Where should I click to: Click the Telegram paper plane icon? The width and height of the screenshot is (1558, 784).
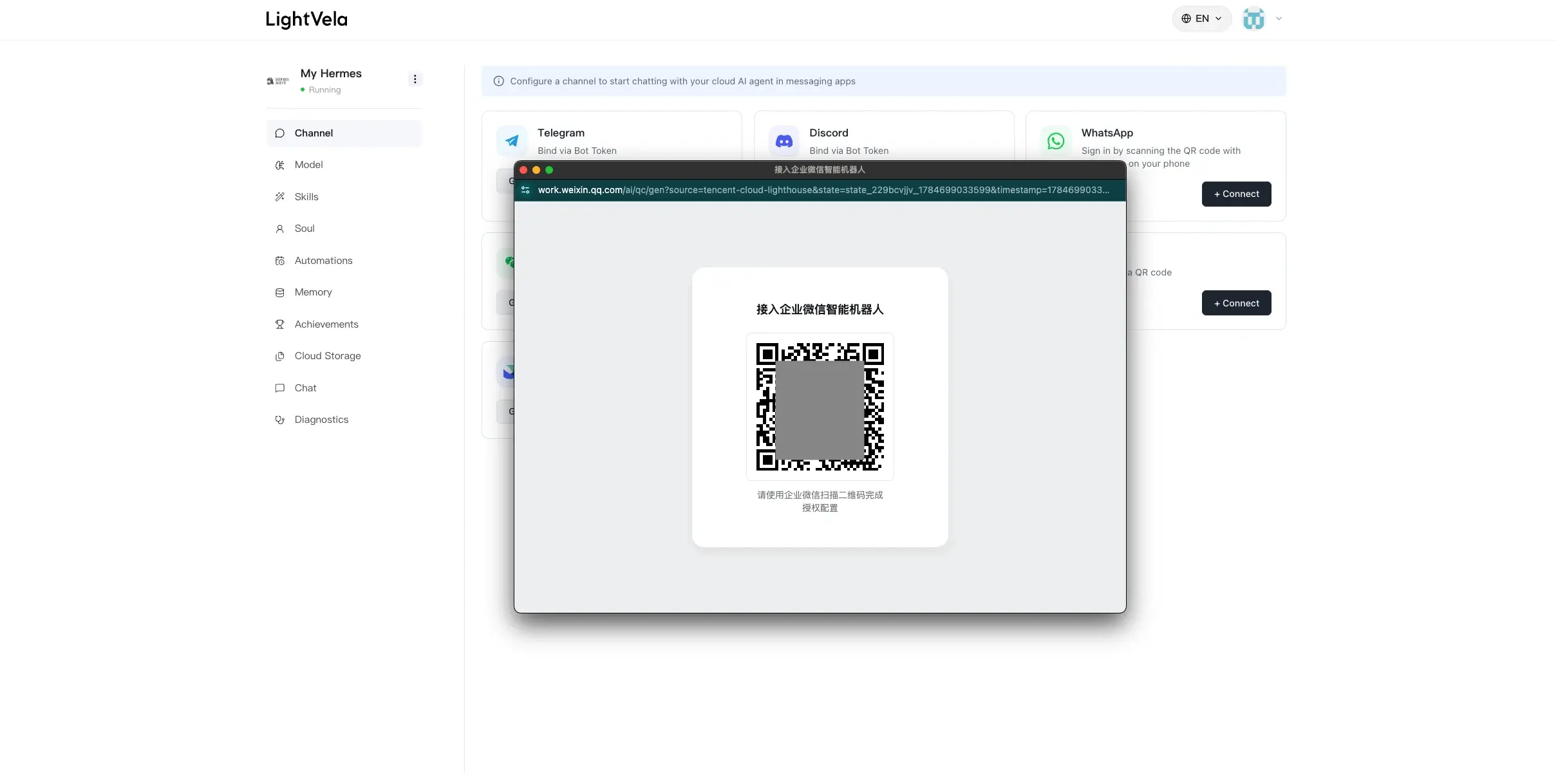pos(512,141)
